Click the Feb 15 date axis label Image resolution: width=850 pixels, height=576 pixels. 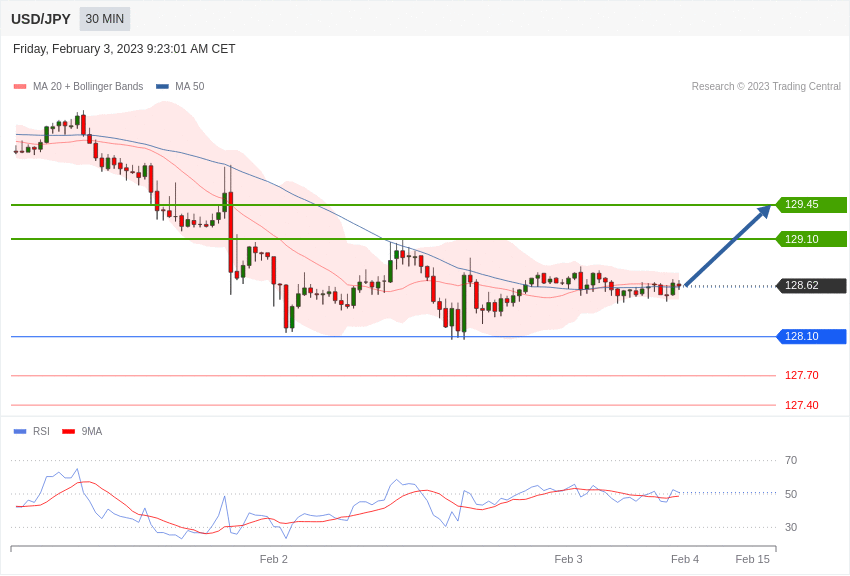coord(752,559)
